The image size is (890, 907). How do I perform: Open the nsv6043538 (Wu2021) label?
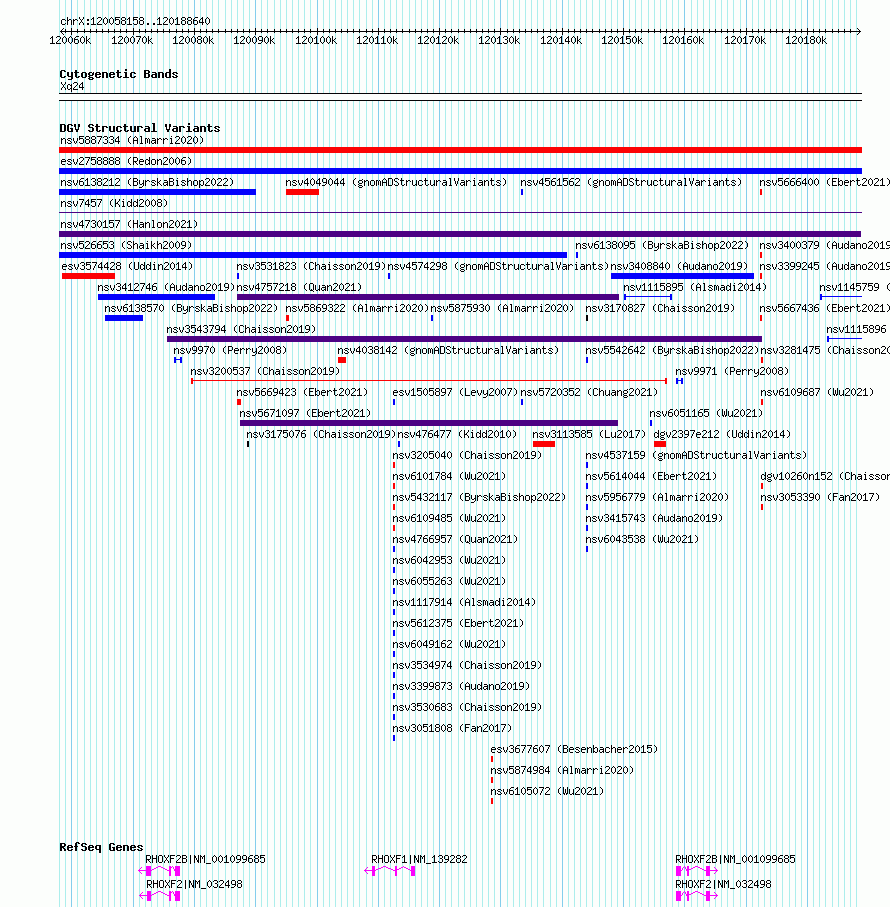642,539
